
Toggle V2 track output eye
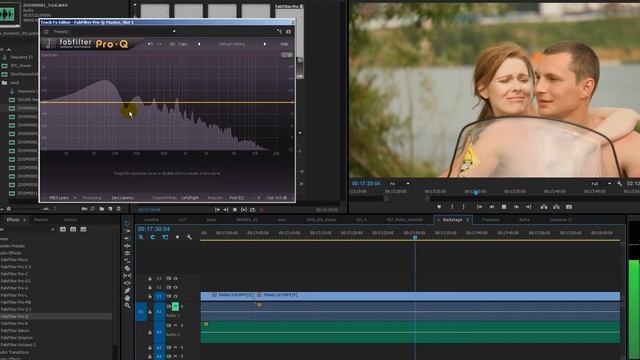tap(176, 287)
